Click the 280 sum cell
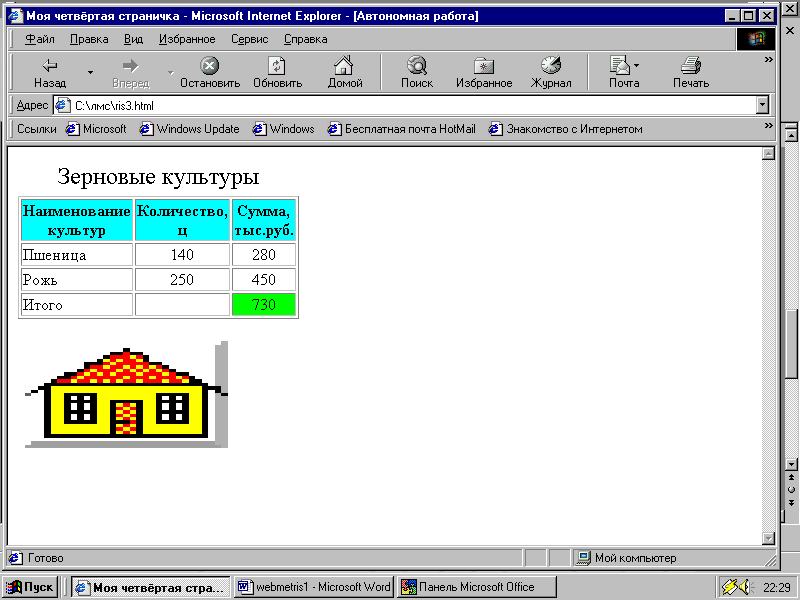This screenshot has width=800, height=600. pos(264,255)
